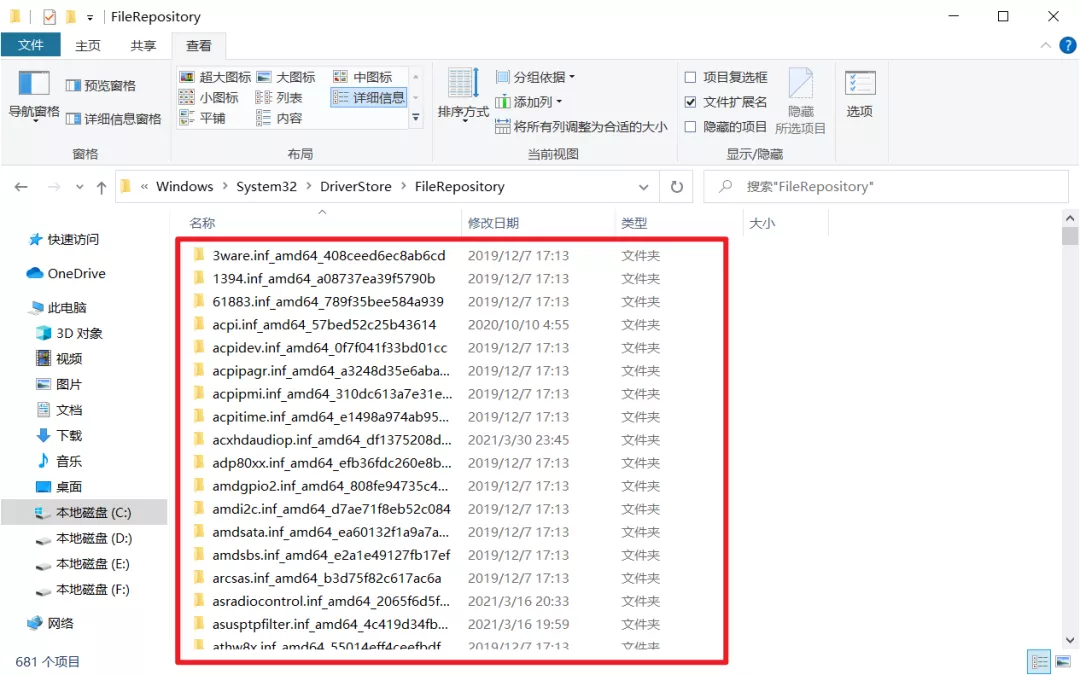Switch to extra large icons (超大图标) layout

pos(215,77)
